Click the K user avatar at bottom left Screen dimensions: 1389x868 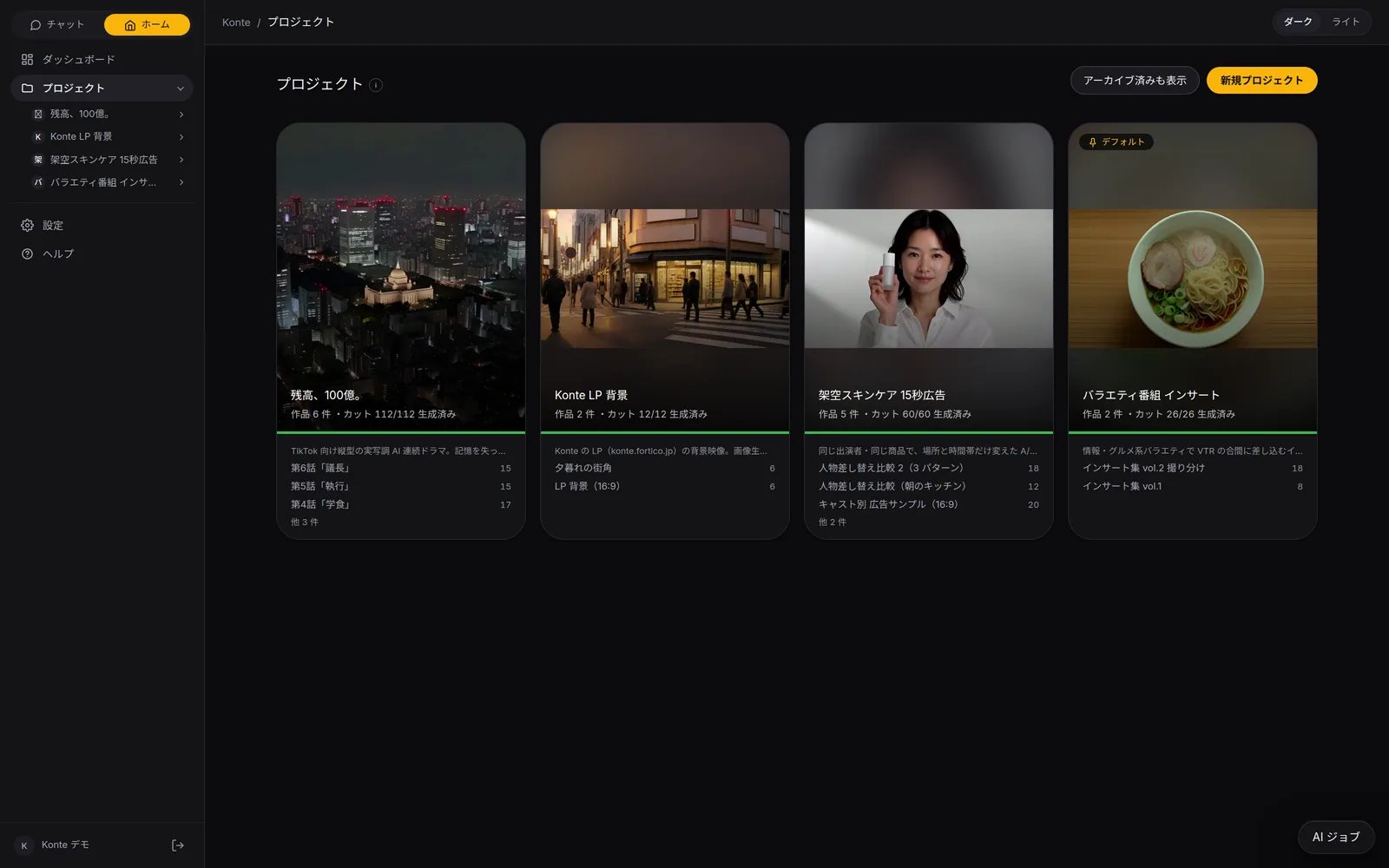[x=24, y=845]
